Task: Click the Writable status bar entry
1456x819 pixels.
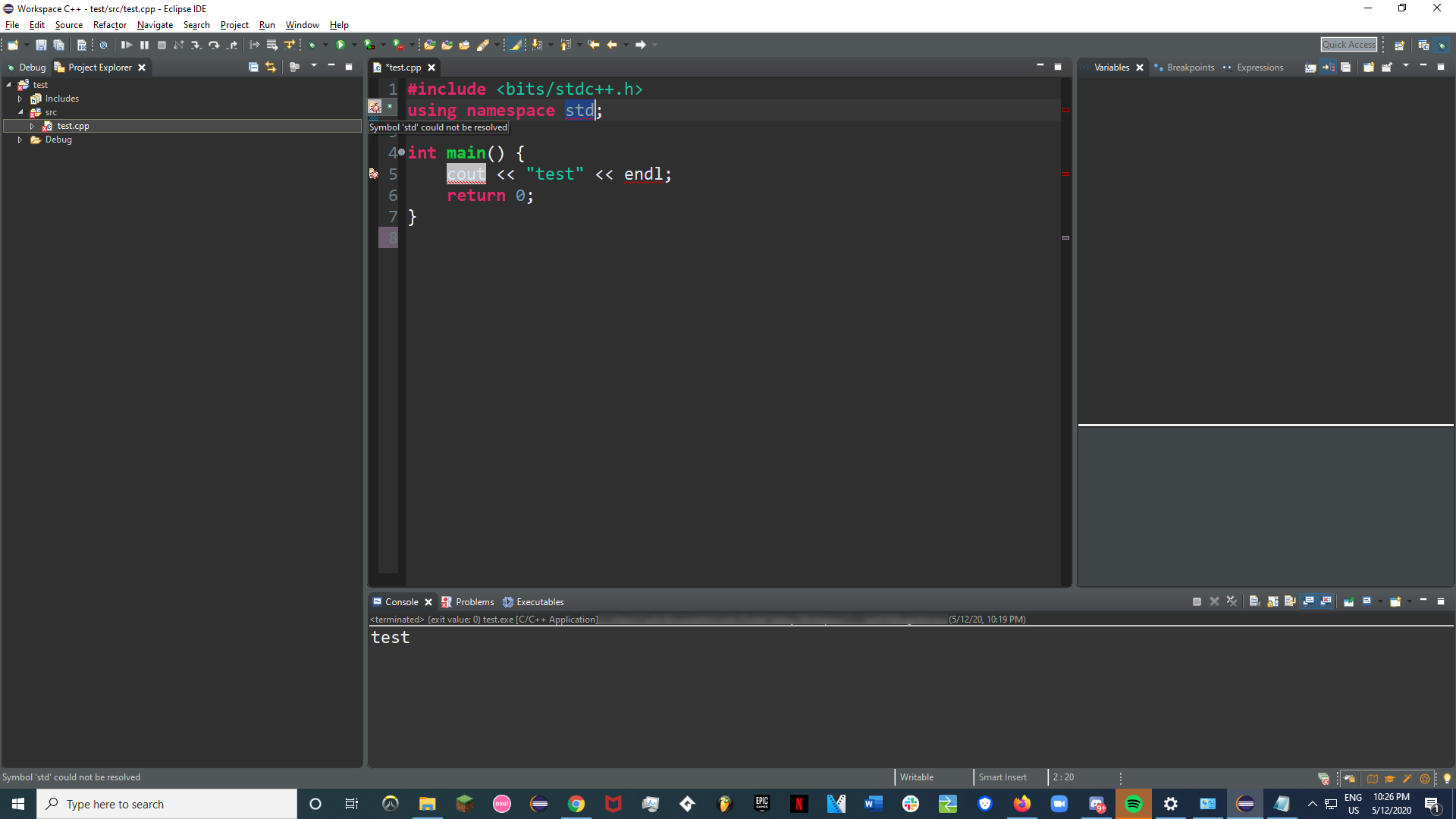Action: pyautogui.click(x=917, y=777)
